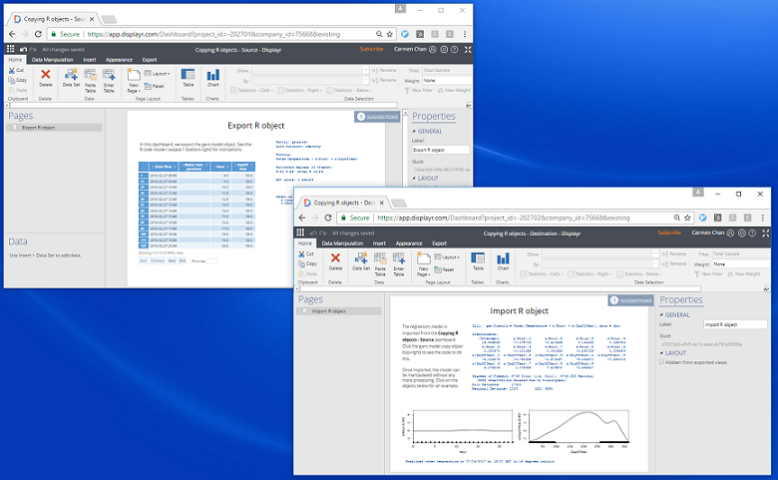
Task: Open Insert tab in Source window
Action: 89,60
